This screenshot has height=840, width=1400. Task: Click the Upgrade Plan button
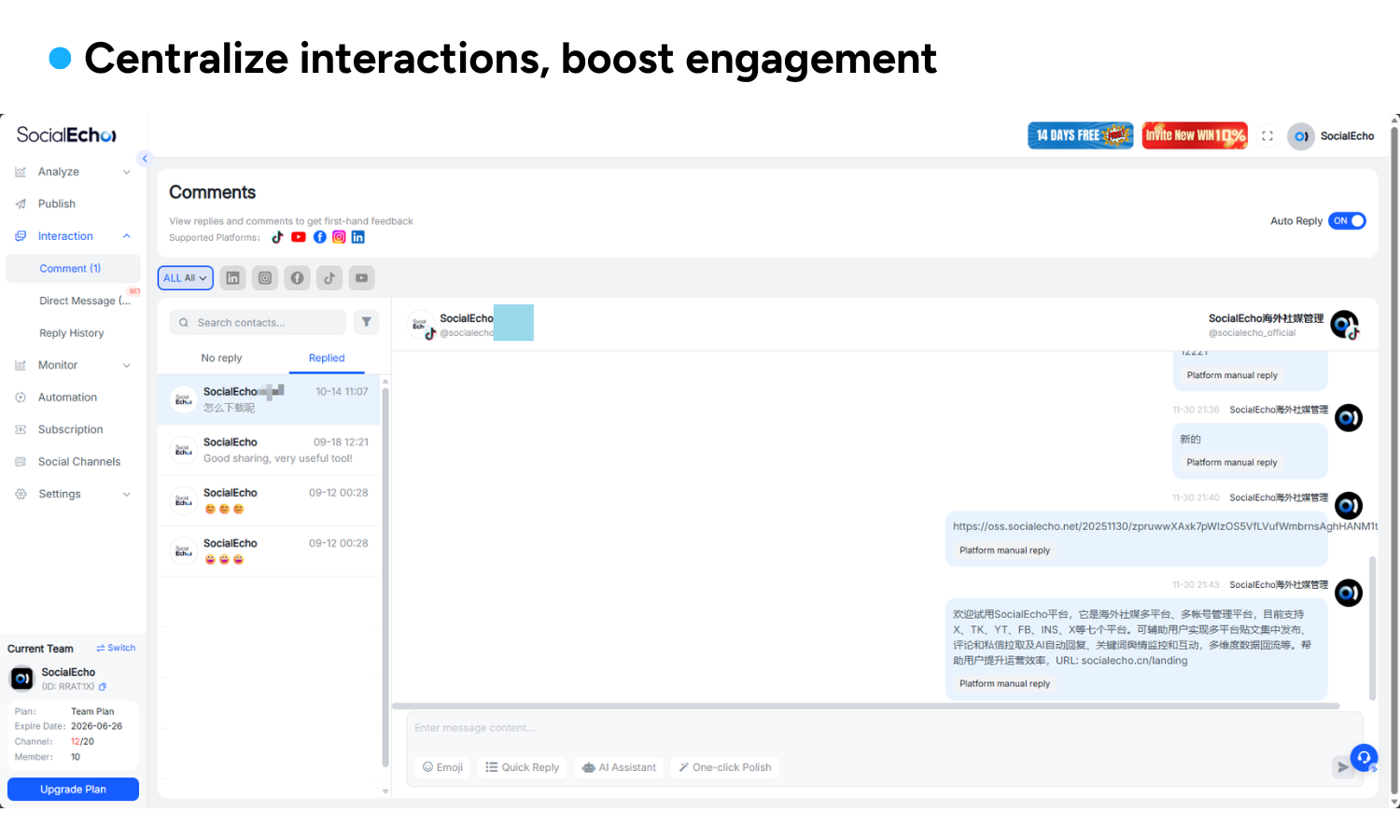[x=72, y=789]
